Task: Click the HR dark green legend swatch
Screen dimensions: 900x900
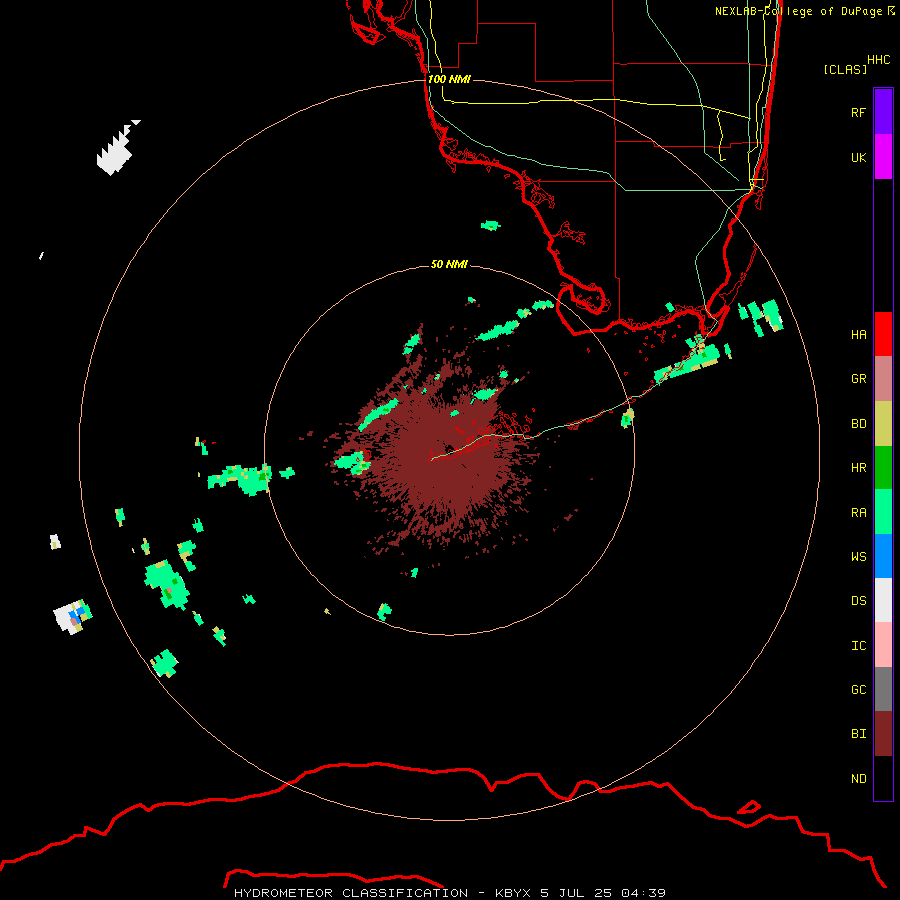Action: (x=883, y=468)
